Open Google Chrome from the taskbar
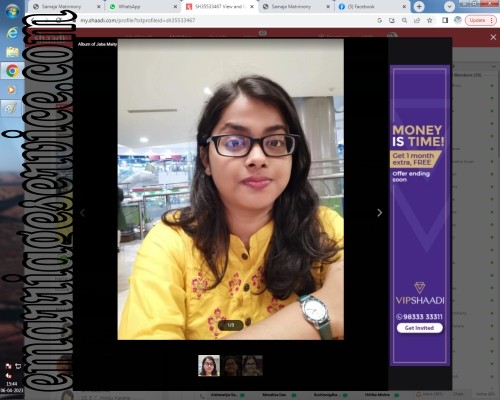Viewport: 500px width, 400px height. (12, 71)
